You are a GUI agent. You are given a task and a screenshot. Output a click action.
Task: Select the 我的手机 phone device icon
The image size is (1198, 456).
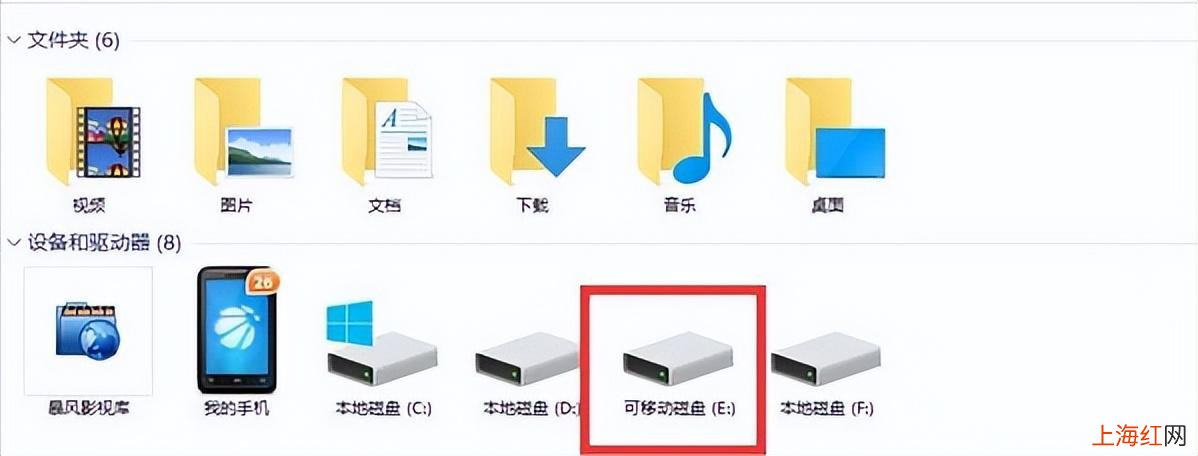[235, 330]
